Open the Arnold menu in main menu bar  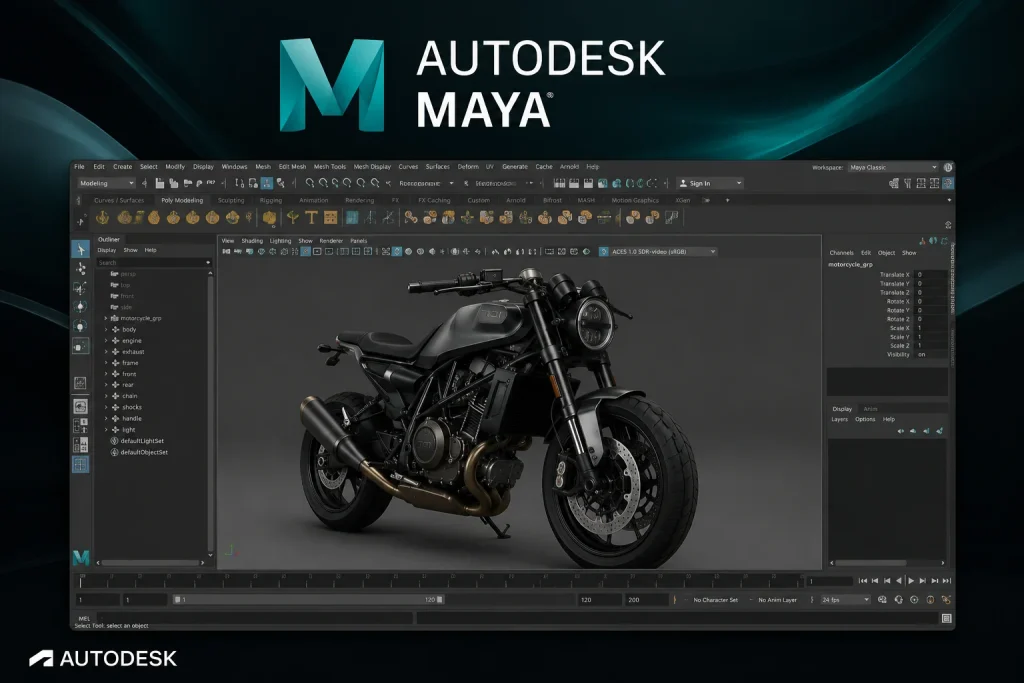(569, 167)
